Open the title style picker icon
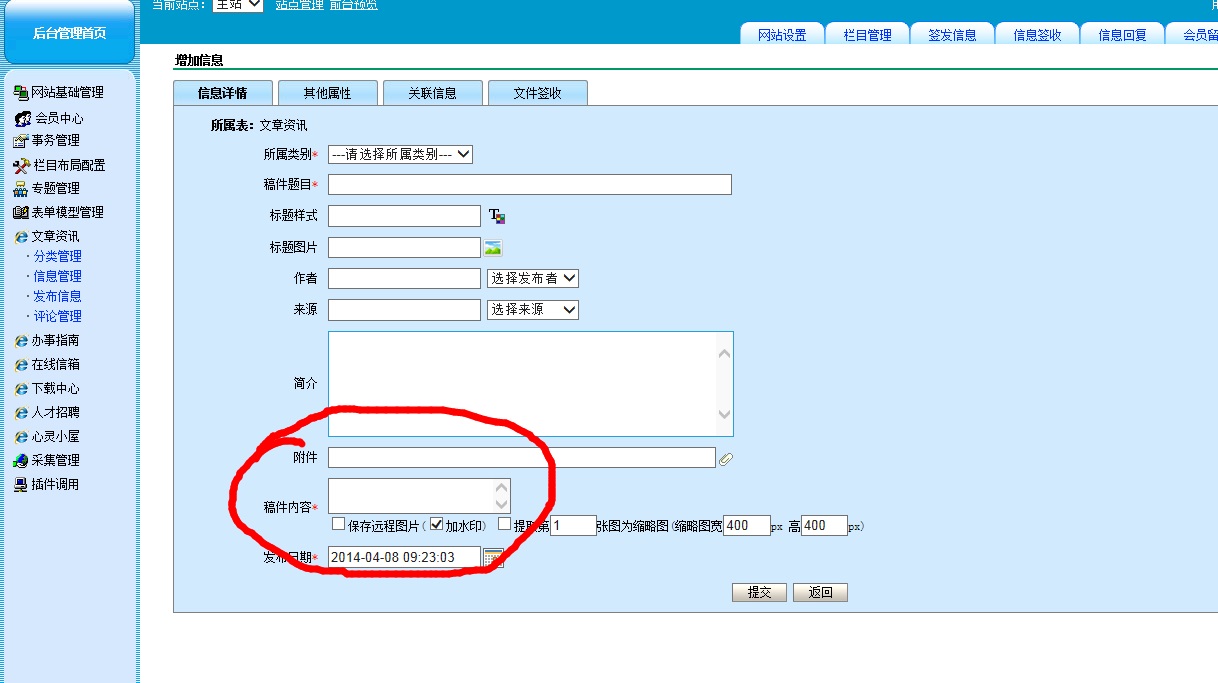 coord(497,216)
